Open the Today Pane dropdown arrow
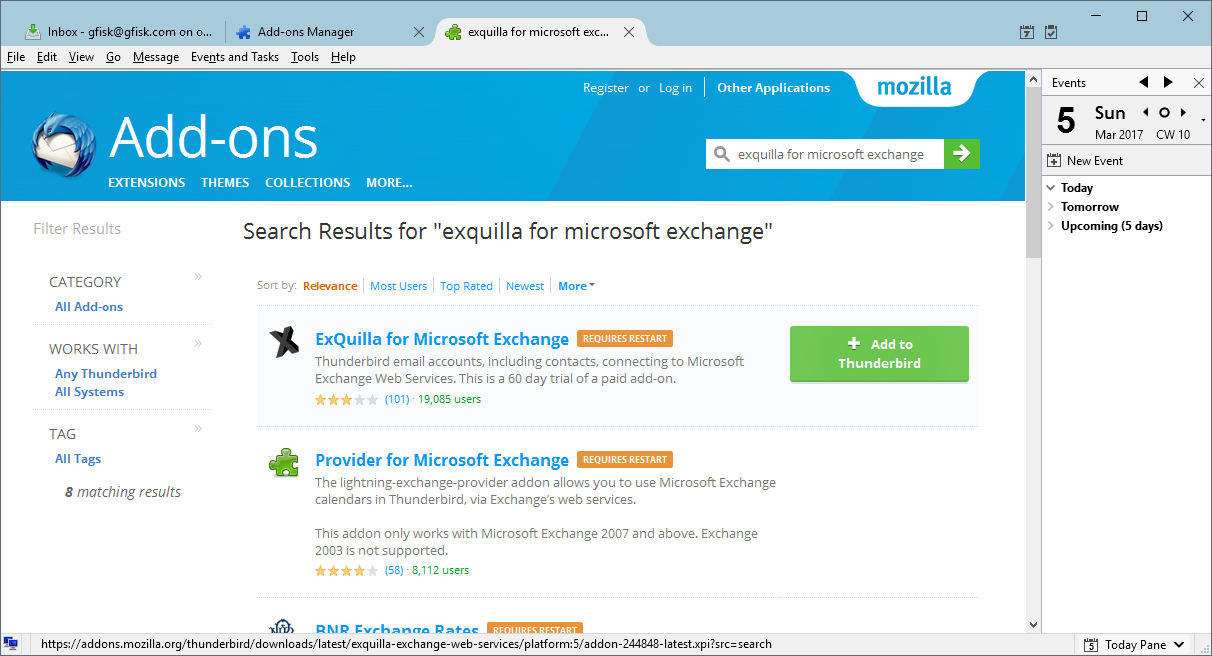The image size is (1212, 656). coord(1179,645)
